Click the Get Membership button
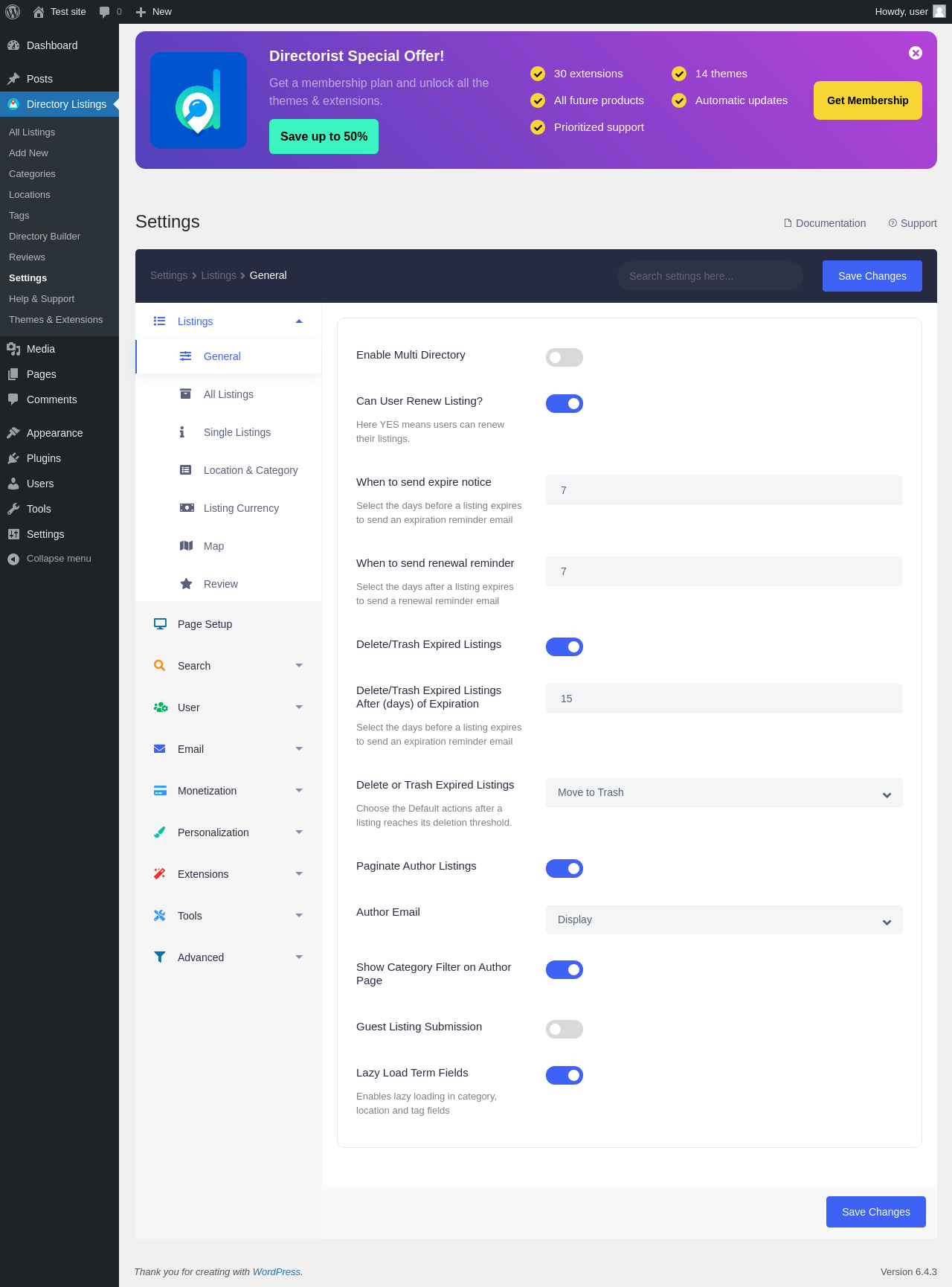Viewport: 952px width, 1287px height. coord(868,100)
